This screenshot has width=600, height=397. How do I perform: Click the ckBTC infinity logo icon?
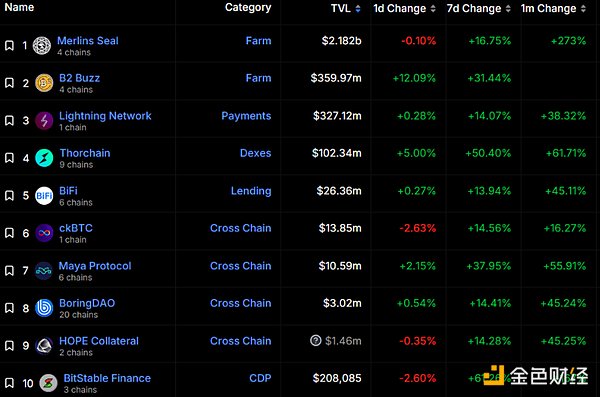pos(44,233)
